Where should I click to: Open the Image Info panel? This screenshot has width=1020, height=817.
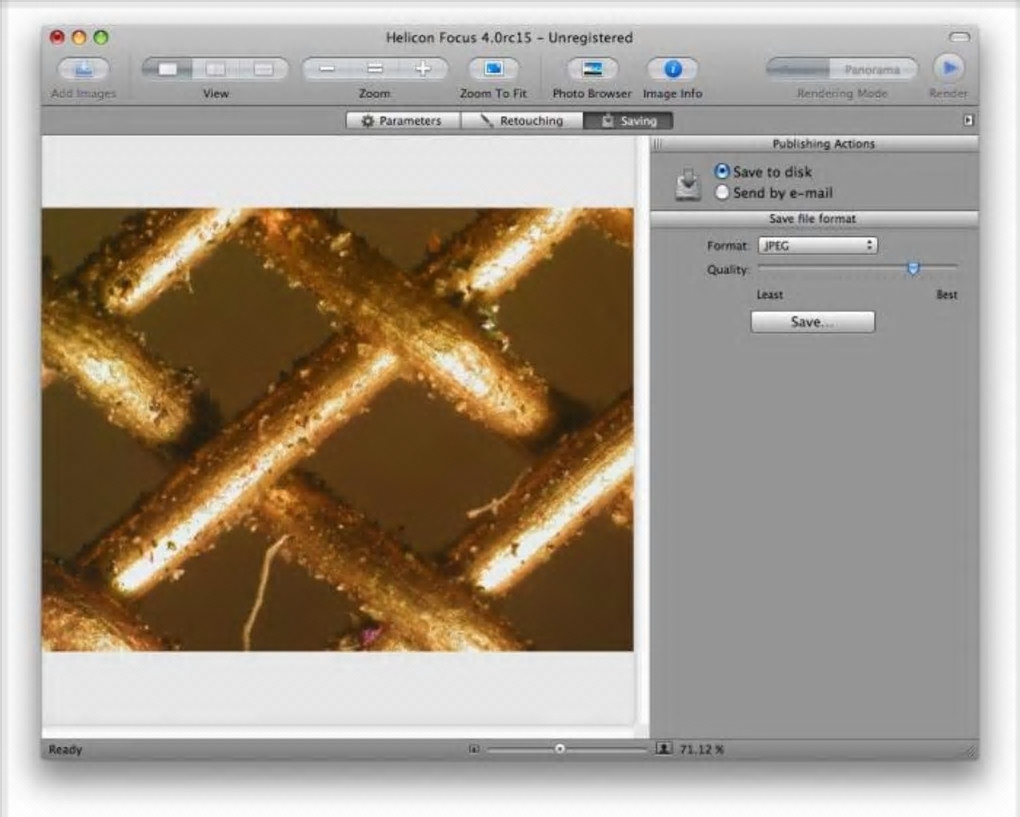672,70
